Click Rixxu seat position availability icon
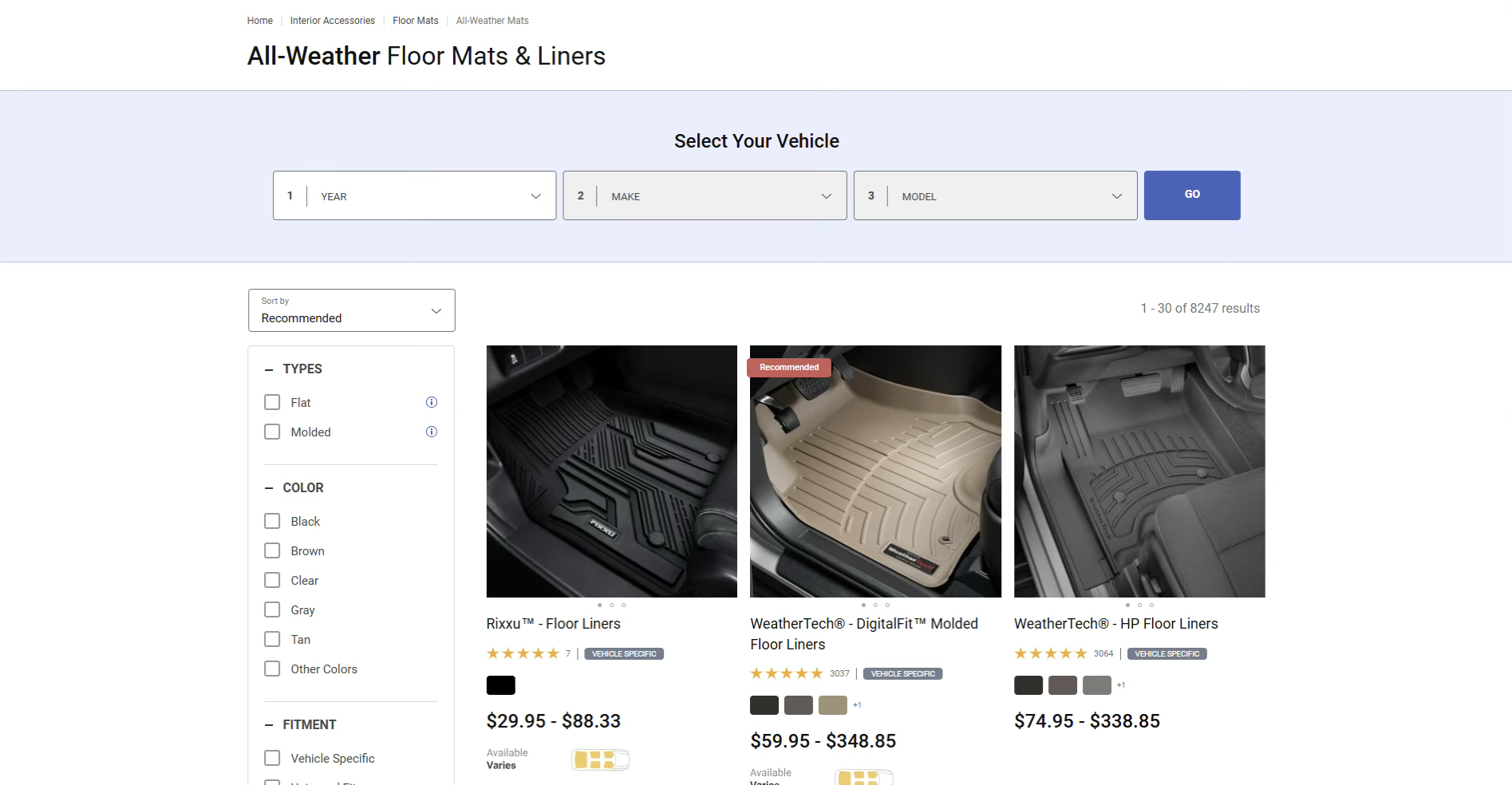 (600, 759)
